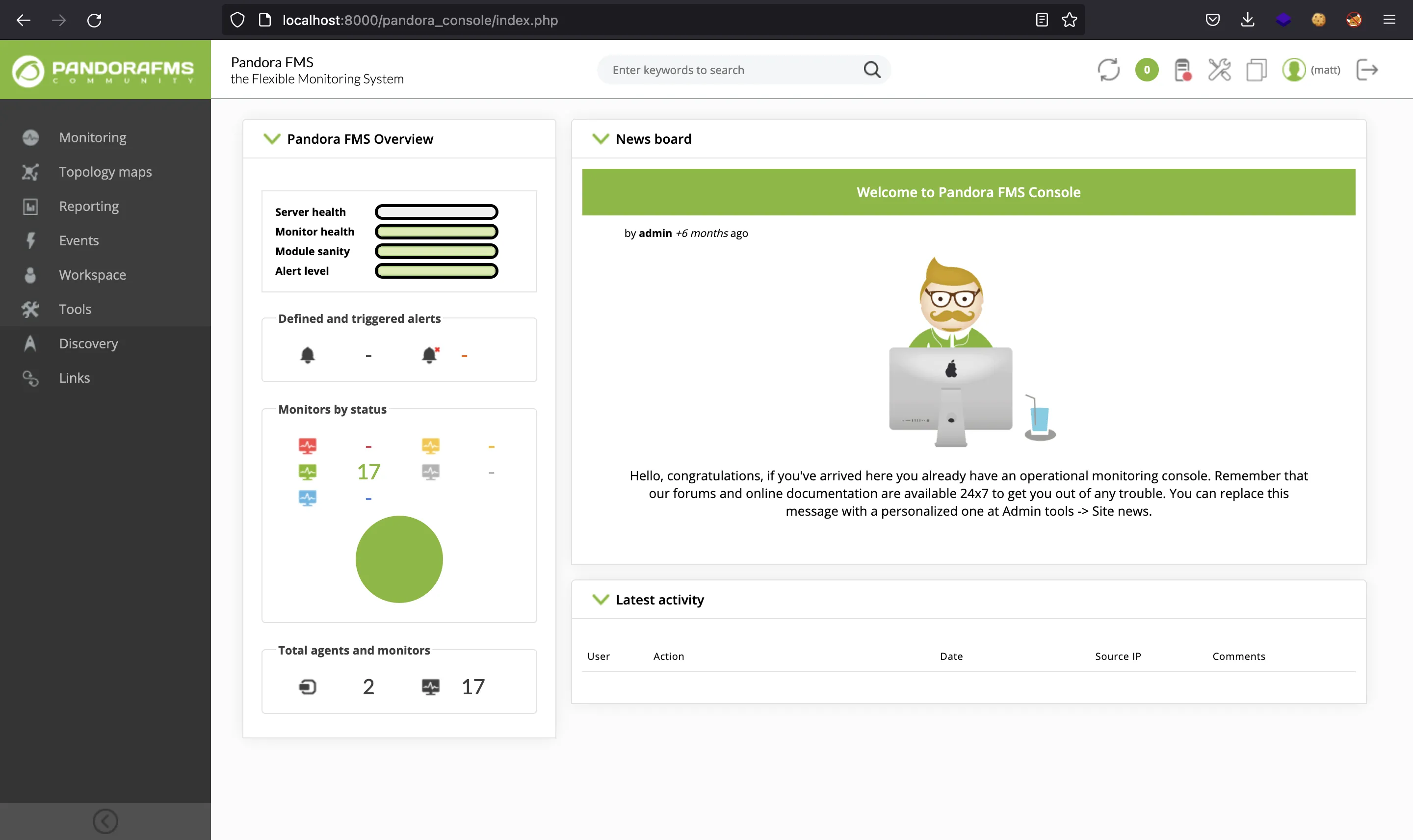Click the defined alerts bell icon
Image resolution: width=1413 pixels, height=840 pixels.
pyautogui.click(x=307, y=355)
